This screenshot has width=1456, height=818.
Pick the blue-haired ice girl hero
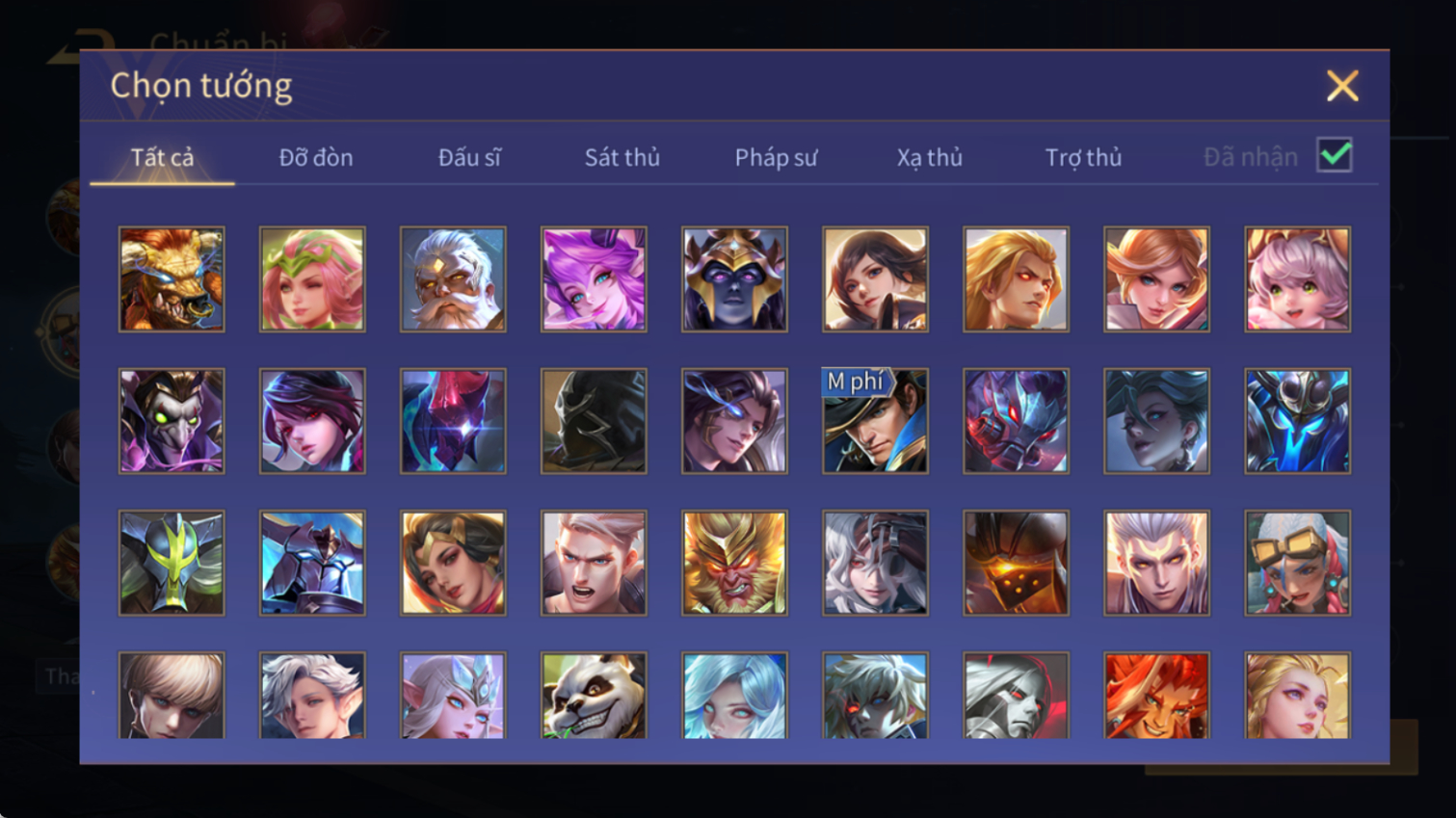pos(734,696)
